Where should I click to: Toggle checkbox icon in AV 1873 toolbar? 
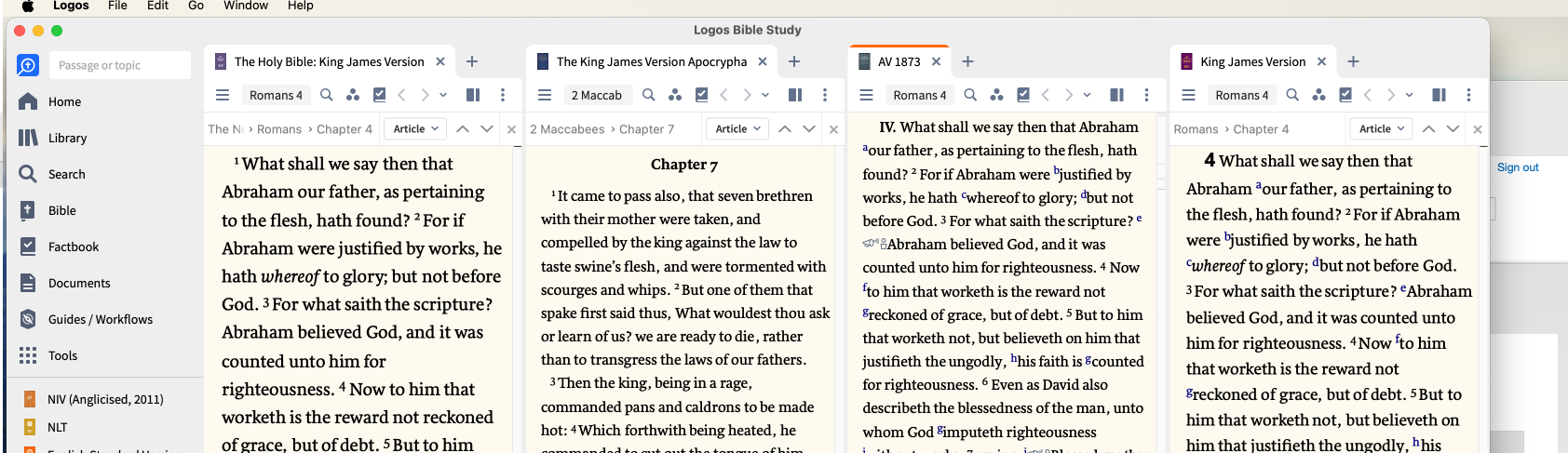pyautogui.click(x=1023, y=95)
